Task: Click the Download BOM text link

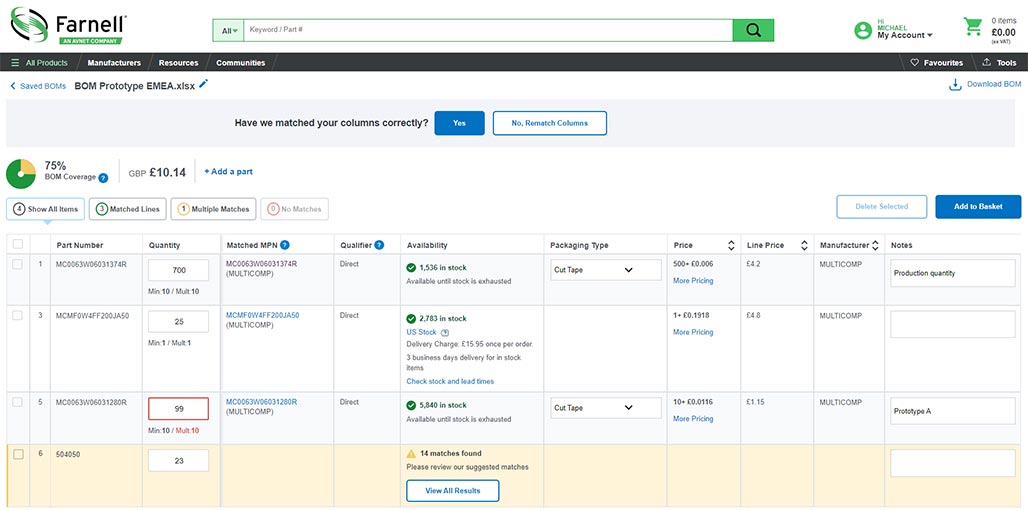Action: coord(994,85)
